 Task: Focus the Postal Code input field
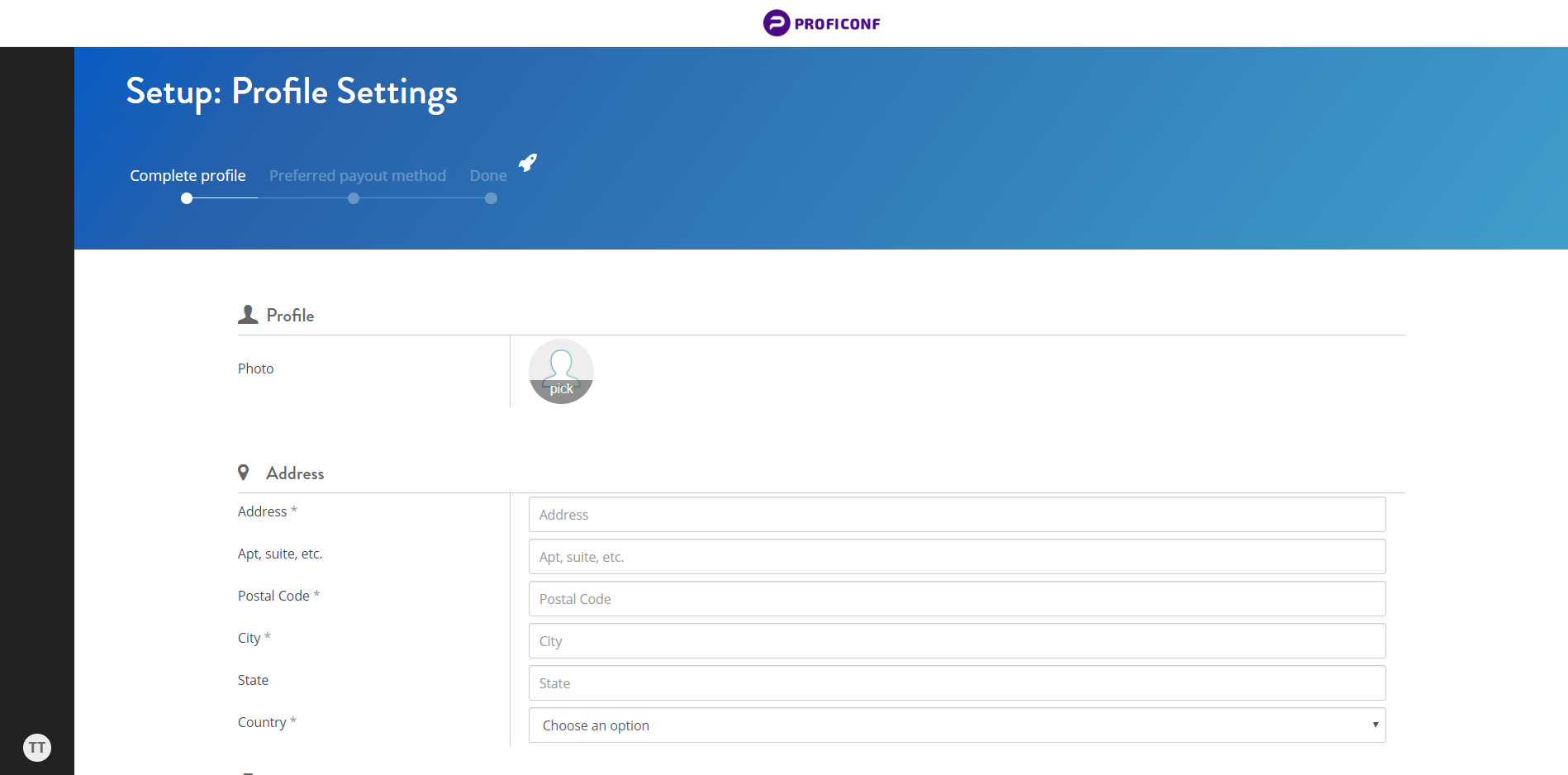957,599
